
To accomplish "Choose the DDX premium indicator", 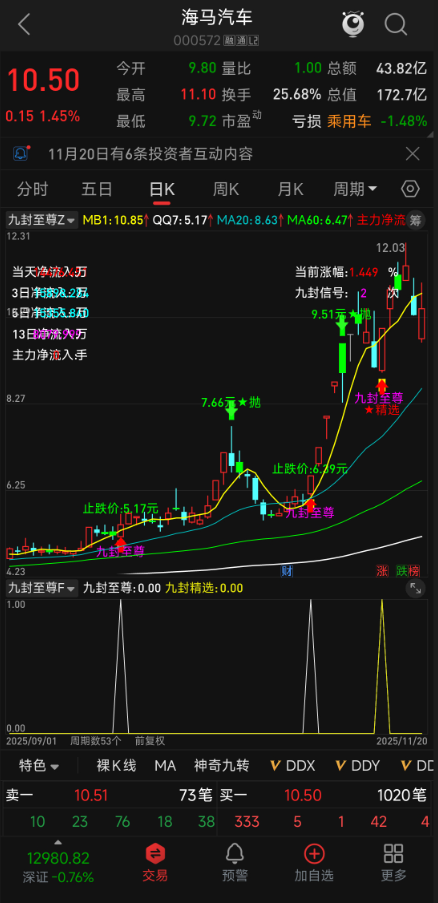I will click(x=292, y=766).
